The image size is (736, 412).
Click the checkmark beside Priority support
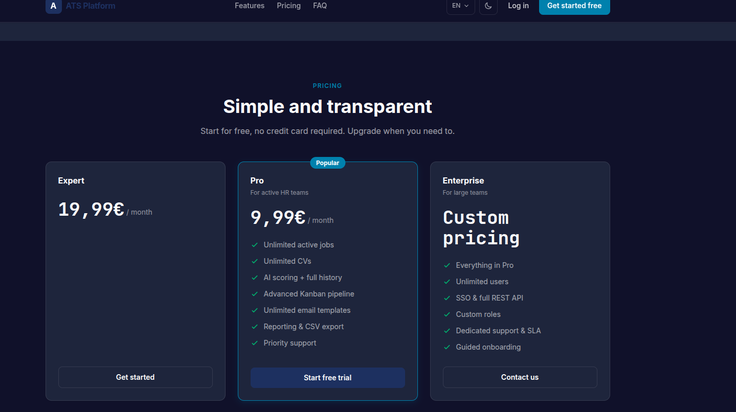pyautogui.click(x=255, y=343)
